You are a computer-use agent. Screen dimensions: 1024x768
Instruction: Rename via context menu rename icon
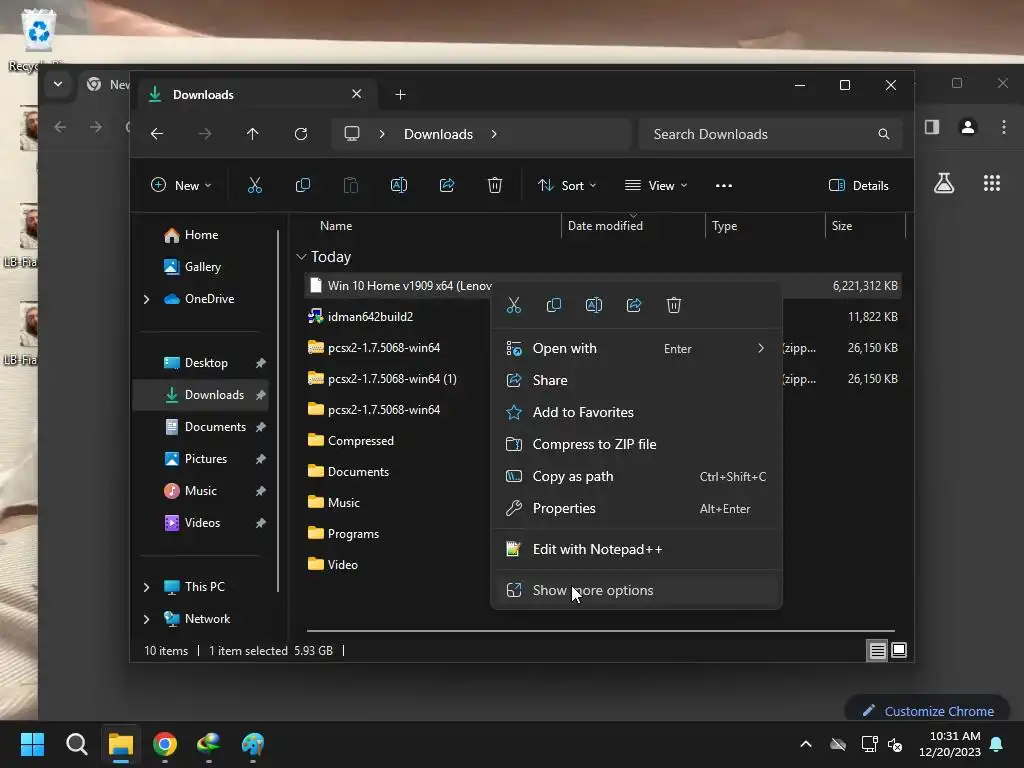[594, 305]
